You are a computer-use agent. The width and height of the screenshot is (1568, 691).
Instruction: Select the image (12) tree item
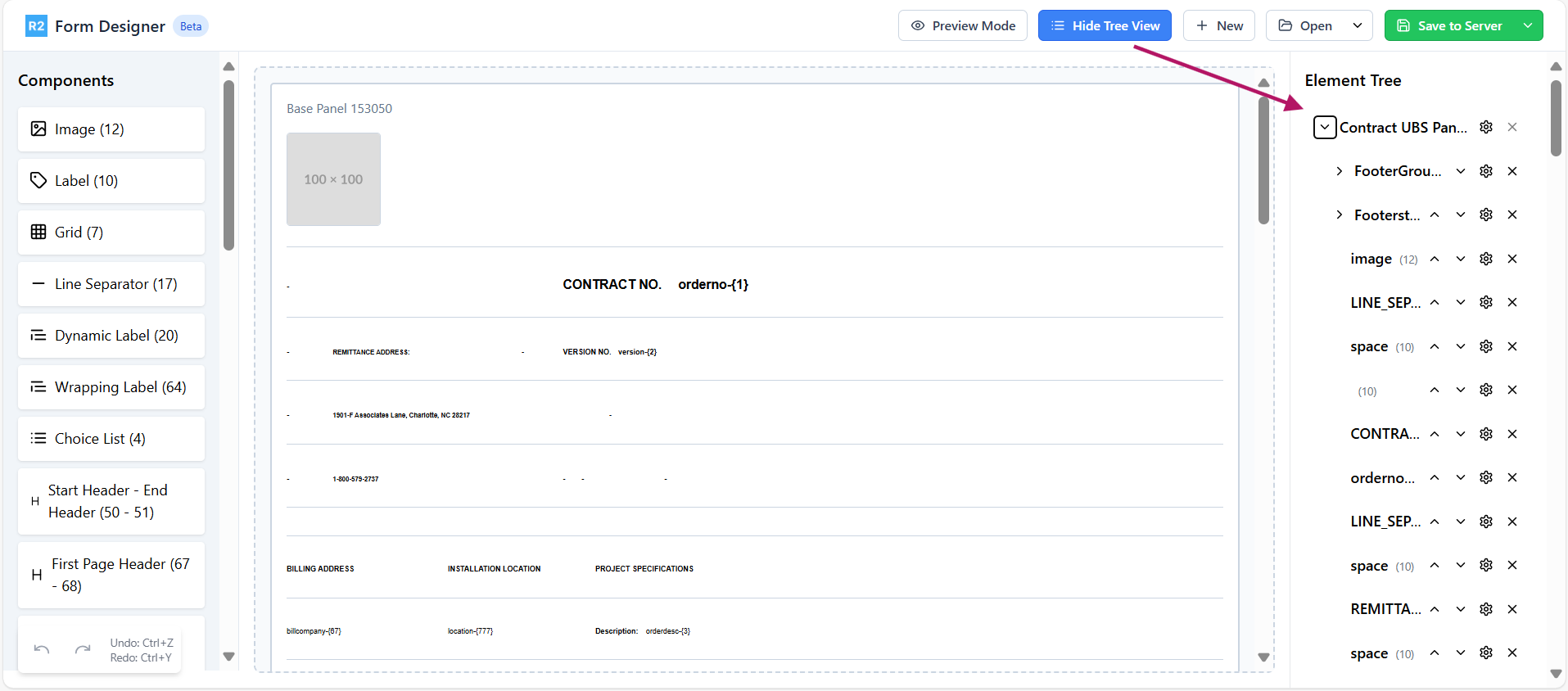pos(1384,259)
